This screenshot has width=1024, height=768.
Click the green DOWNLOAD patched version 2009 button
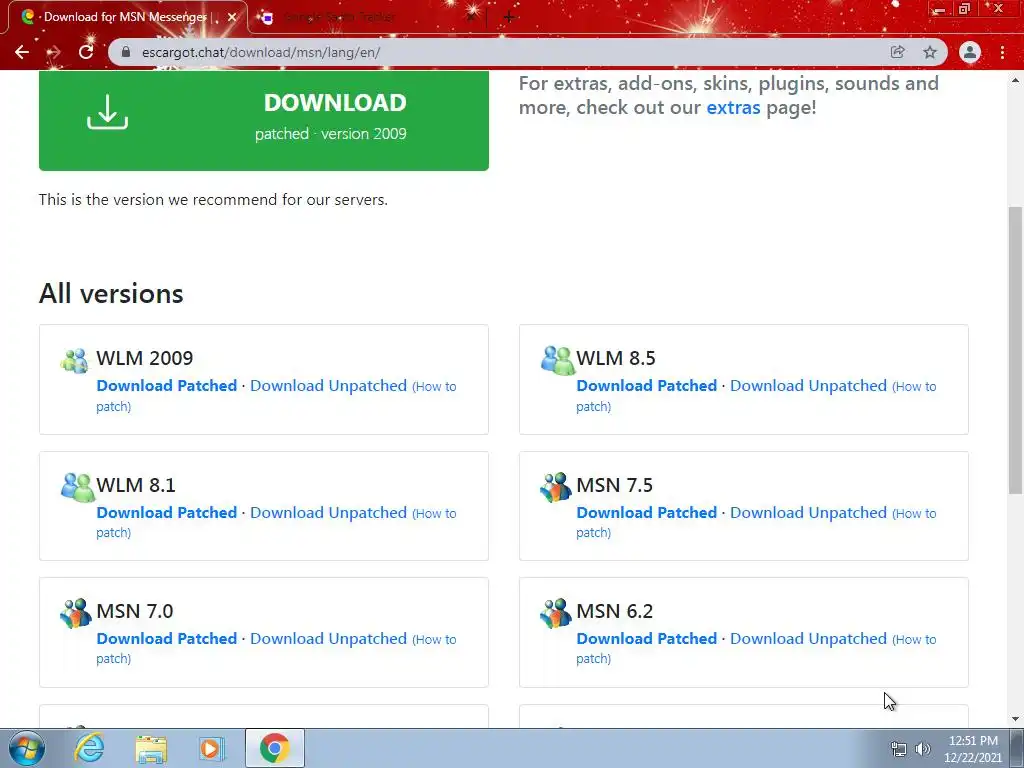[x=264, y=120]
